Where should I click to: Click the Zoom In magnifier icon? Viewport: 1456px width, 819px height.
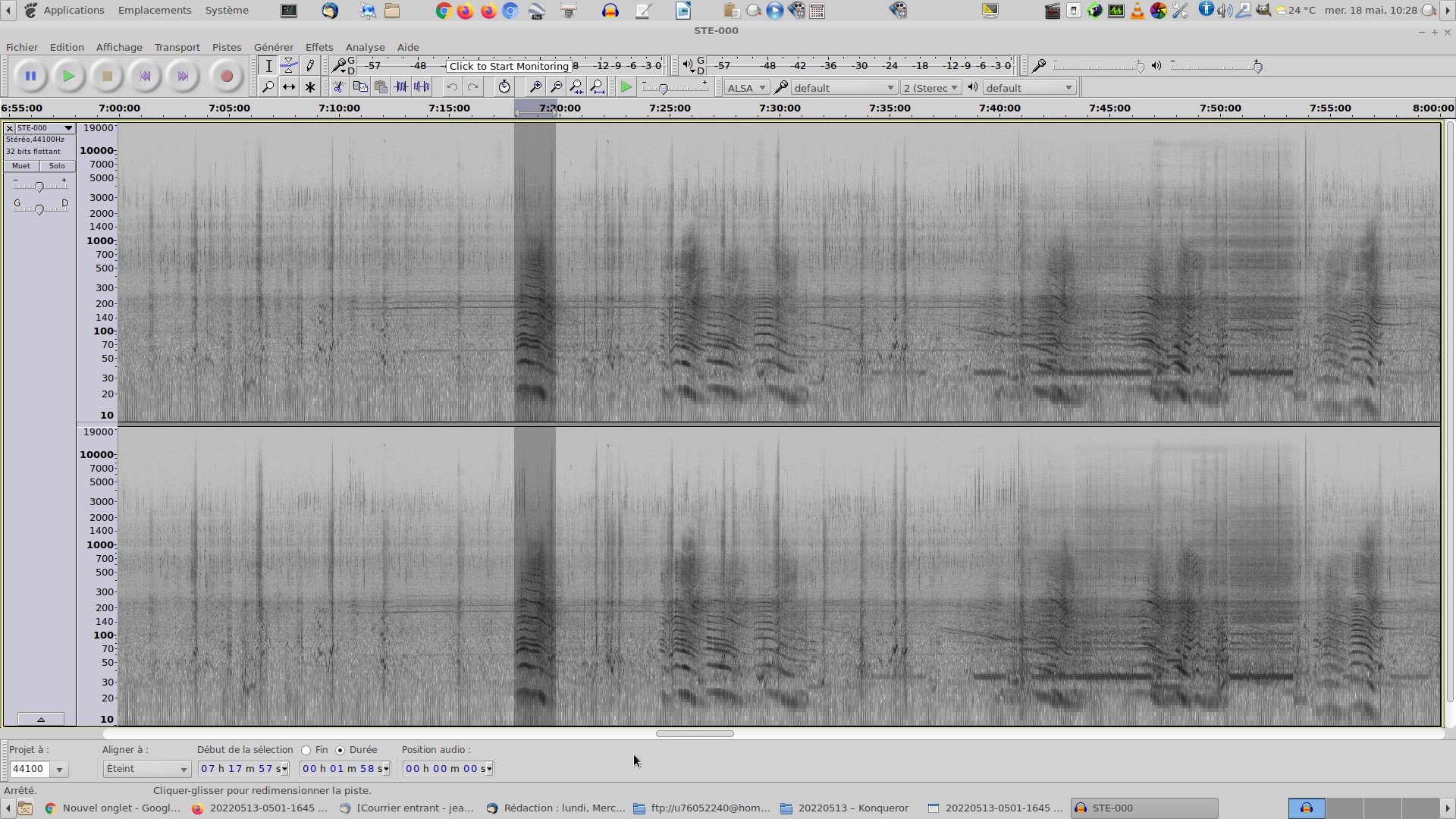pyautogui.click(x=535, y=87)
